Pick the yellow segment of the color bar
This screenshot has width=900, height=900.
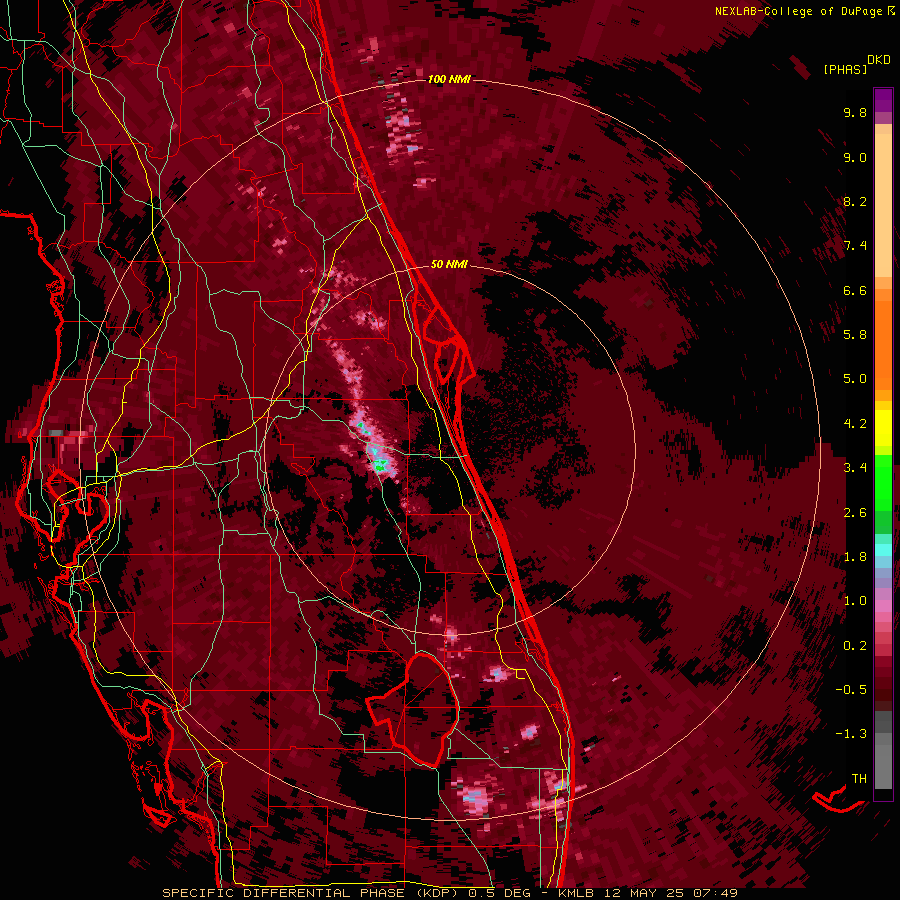pos(883,428)
